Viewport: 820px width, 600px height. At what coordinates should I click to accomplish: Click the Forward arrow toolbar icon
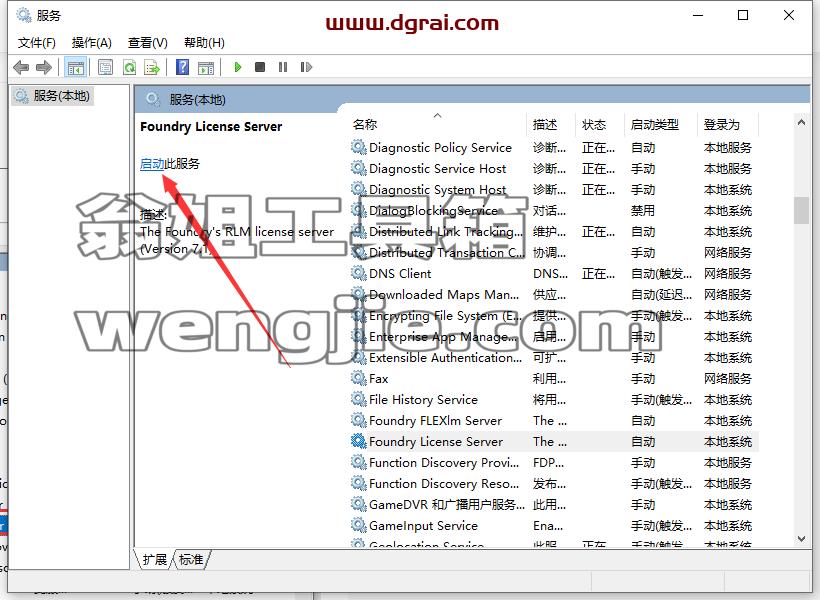(x=43, y=67)
